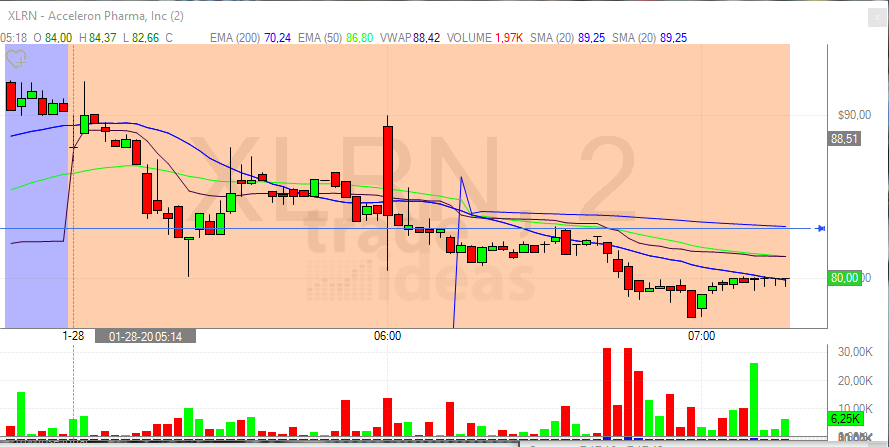Click the 1-28 date axis label

(73, 336)
